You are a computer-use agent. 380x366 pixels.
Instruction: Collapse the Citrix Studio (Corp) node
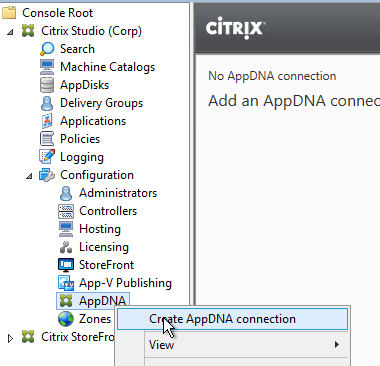click(10, 32)
